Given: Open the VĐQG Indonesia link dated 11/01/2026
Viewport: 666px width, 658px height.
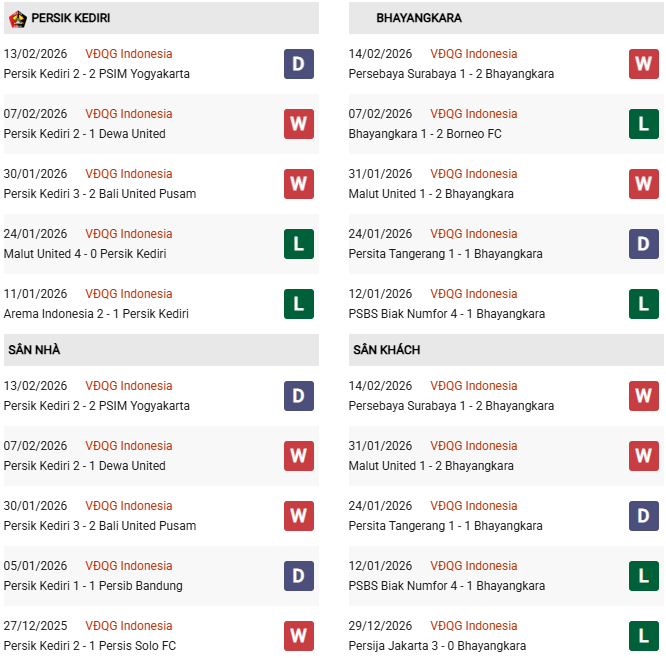Looking at the screenshot, I should [x=128, y=294].
